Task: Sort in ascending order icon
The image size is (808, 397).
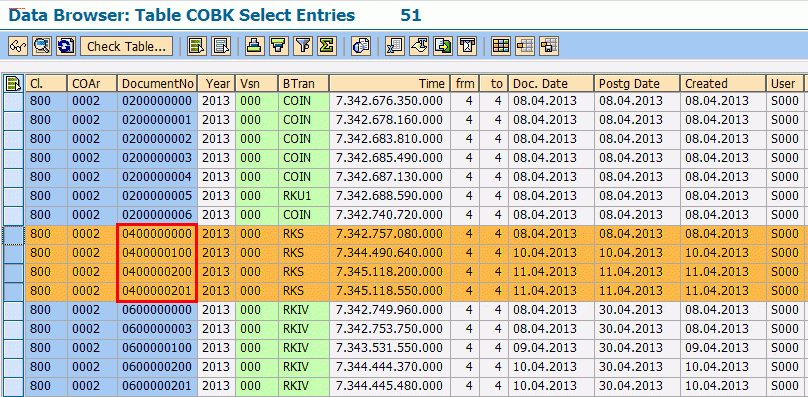Action: click(x=255, y=46)
